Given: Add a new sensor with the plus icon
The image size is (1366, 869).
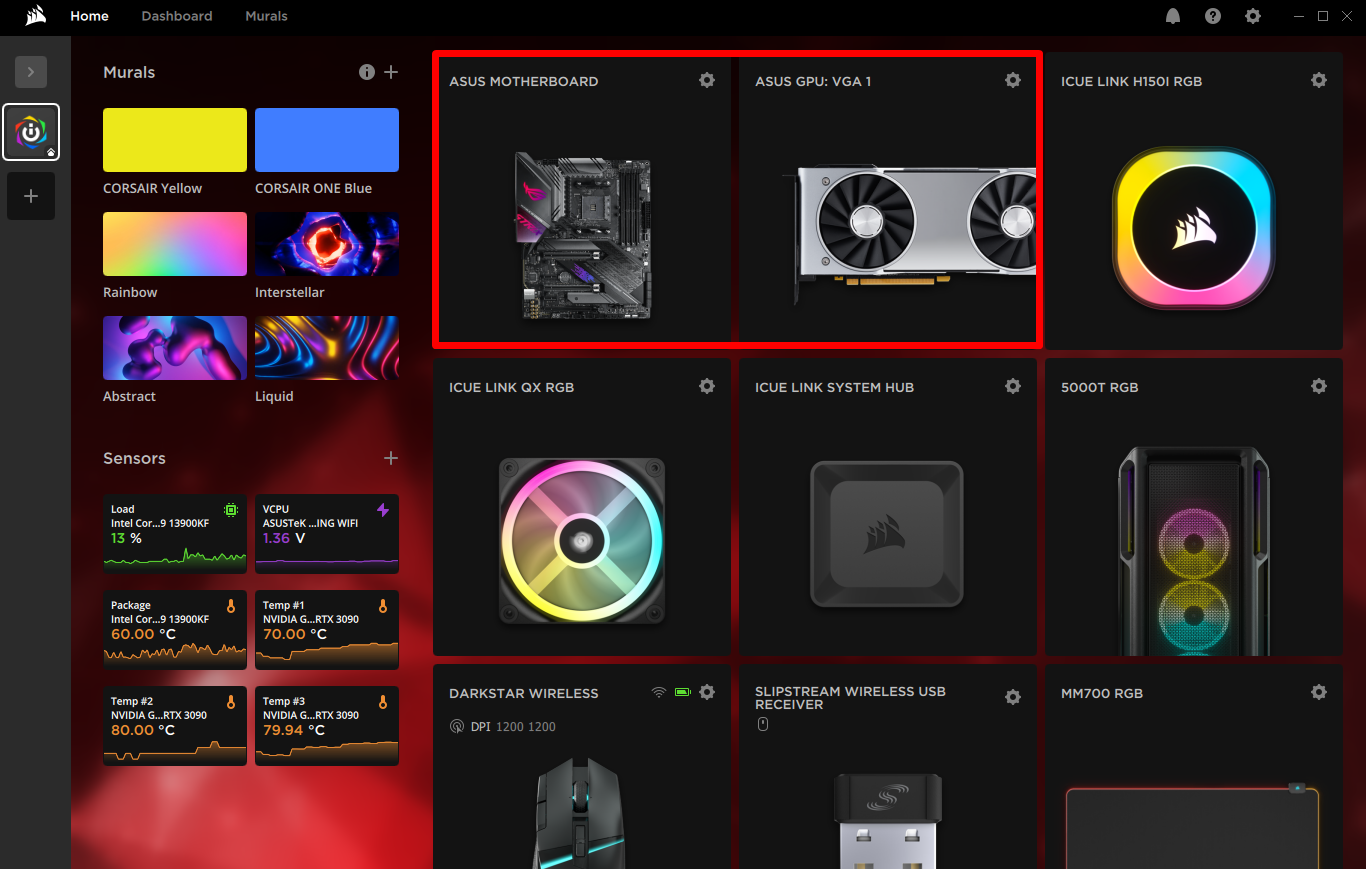Looking at the screenshot, I should coord(390,458).
